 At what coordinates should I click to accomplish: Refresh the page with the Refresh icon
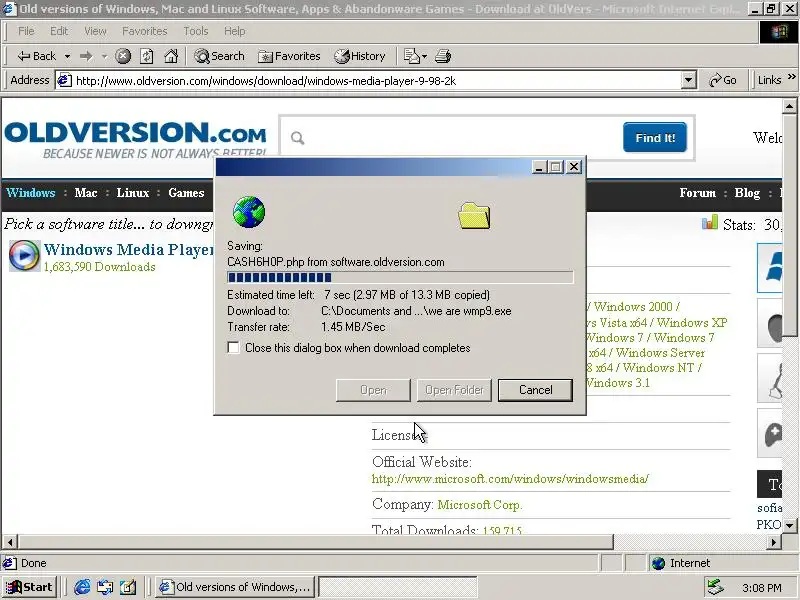coord(147,56)
